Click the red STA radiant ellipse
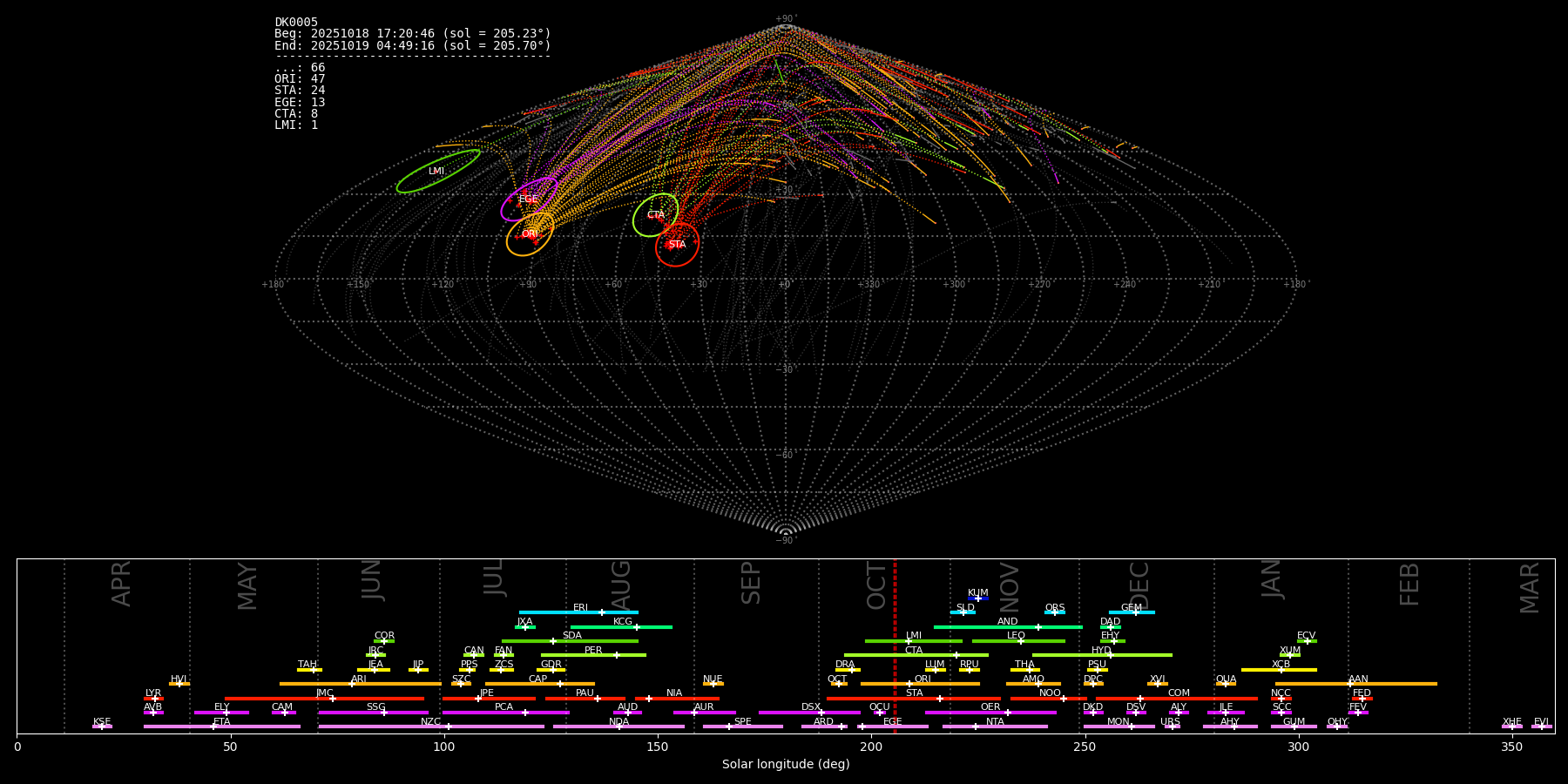Image resolution: width=1568 pixels, height=784 pixels. 677,245
